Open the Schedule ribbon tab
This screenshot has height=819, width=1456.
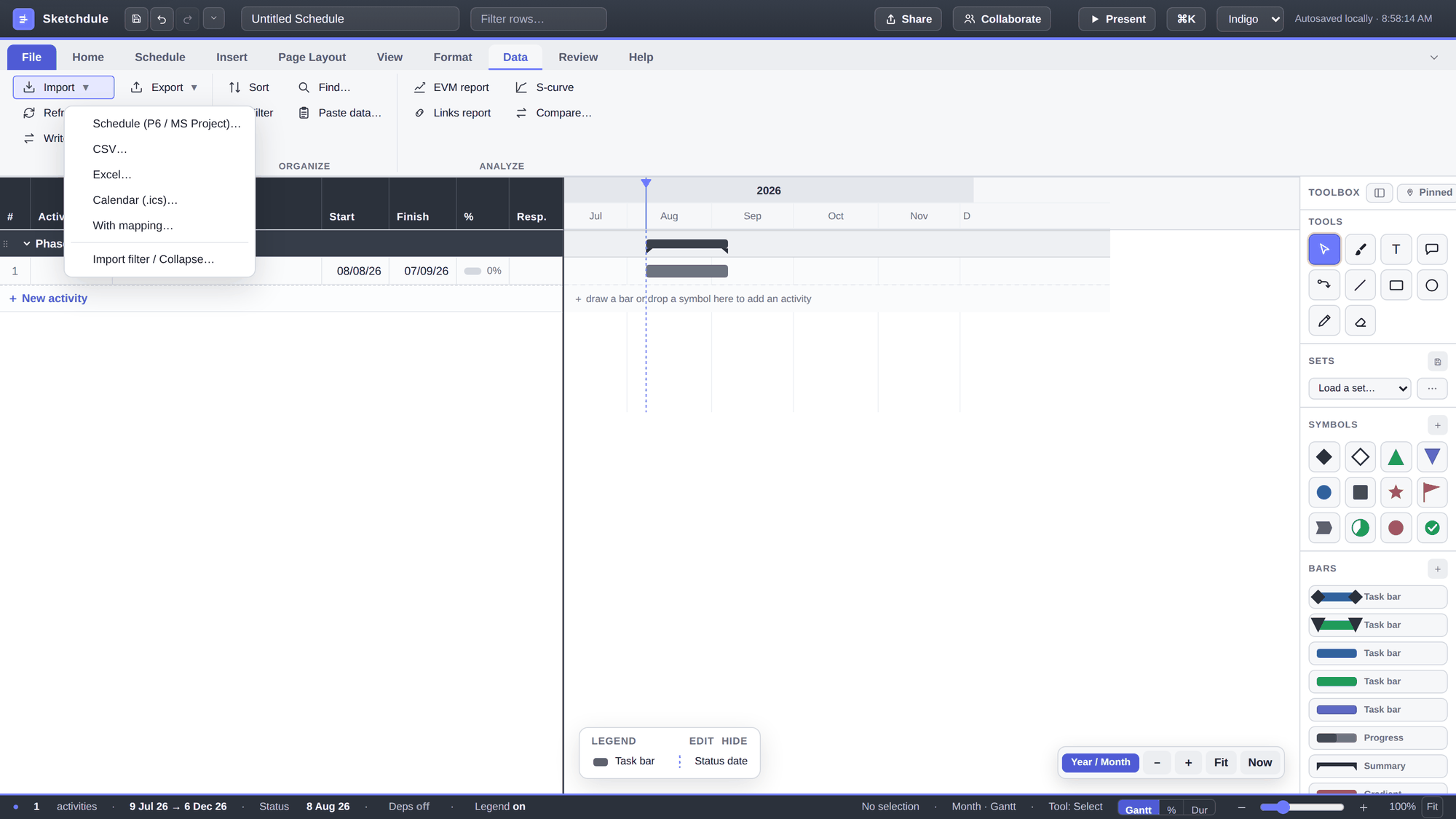click(159, 58)
